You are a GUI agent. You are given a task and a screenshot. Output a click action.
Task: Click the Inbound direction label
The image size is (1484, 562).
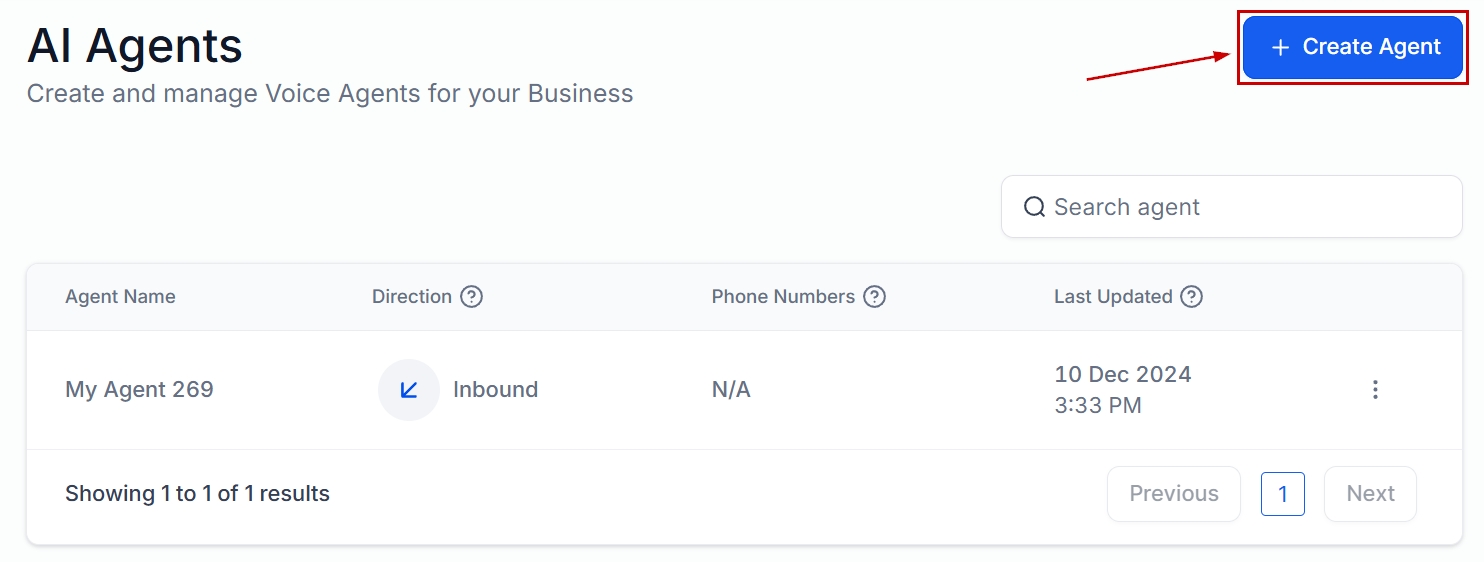[x=495, y=390]
